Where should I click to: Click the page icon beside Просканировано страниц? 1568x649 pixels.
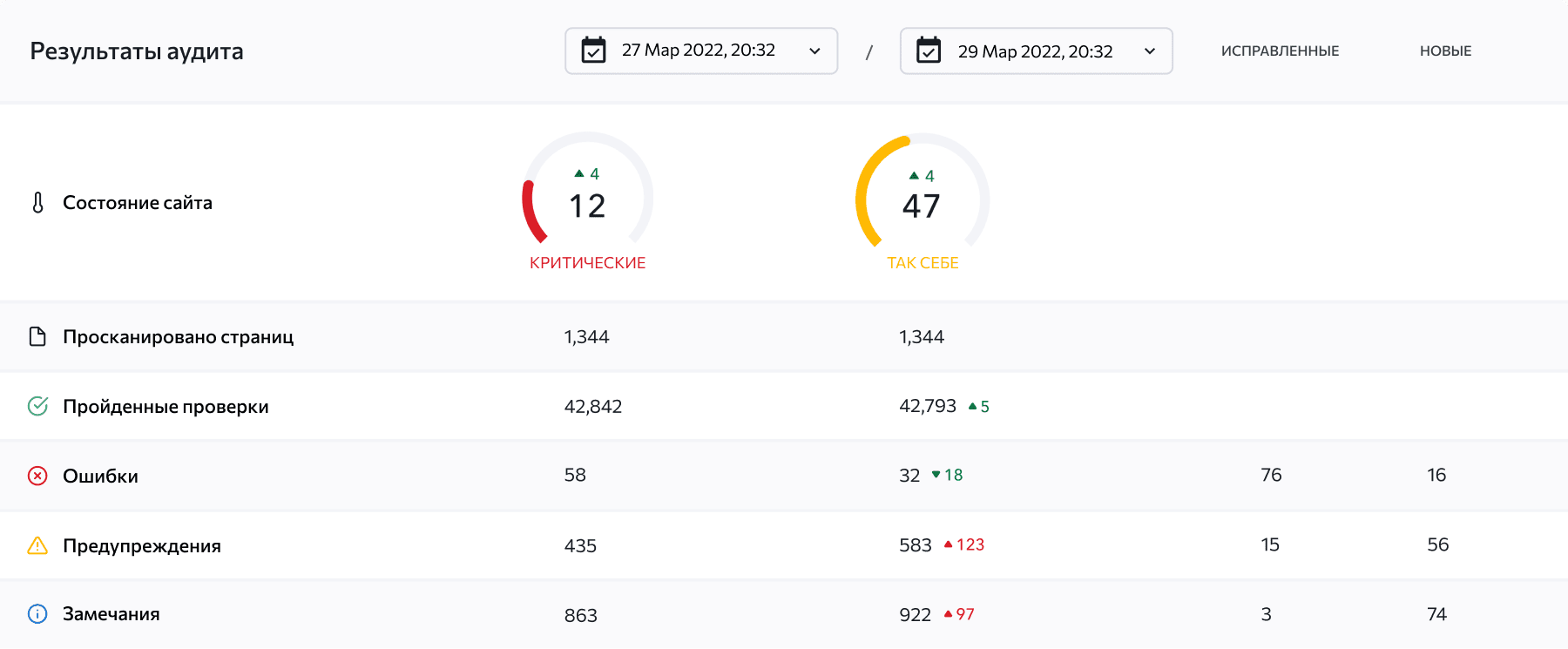(x=37, y=336)
